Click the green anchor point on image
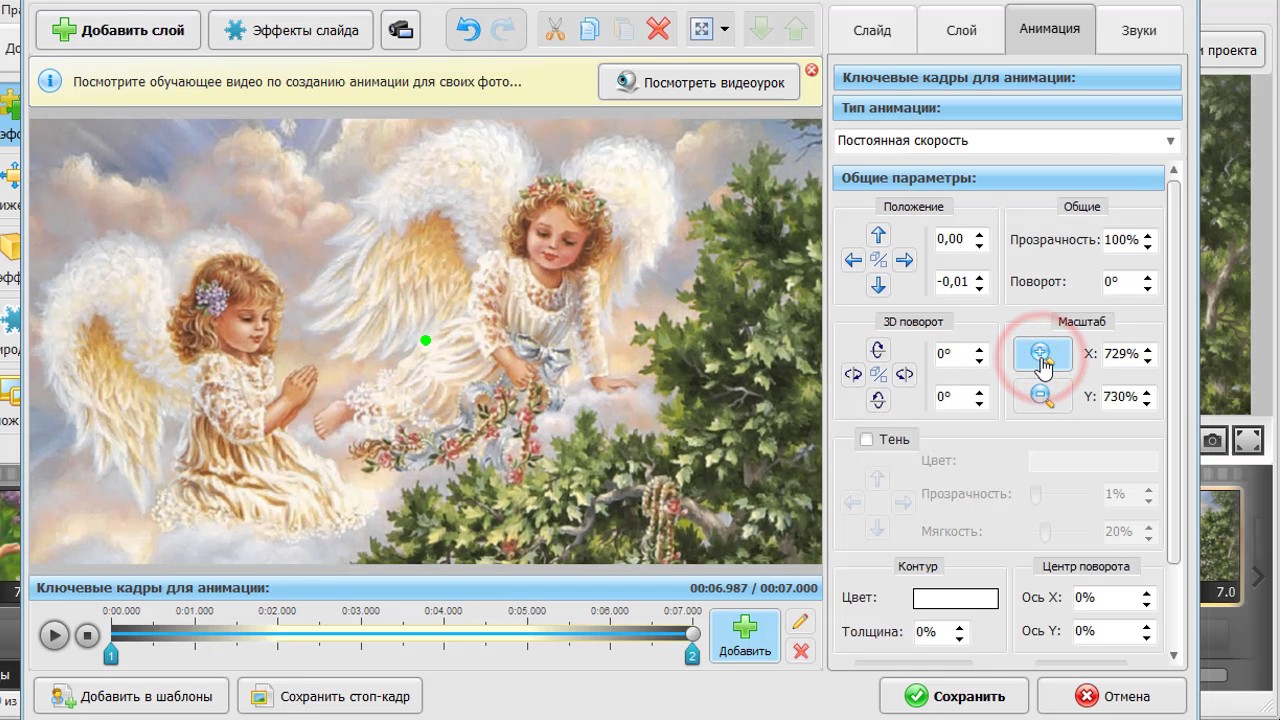 [x=426, y=341]
